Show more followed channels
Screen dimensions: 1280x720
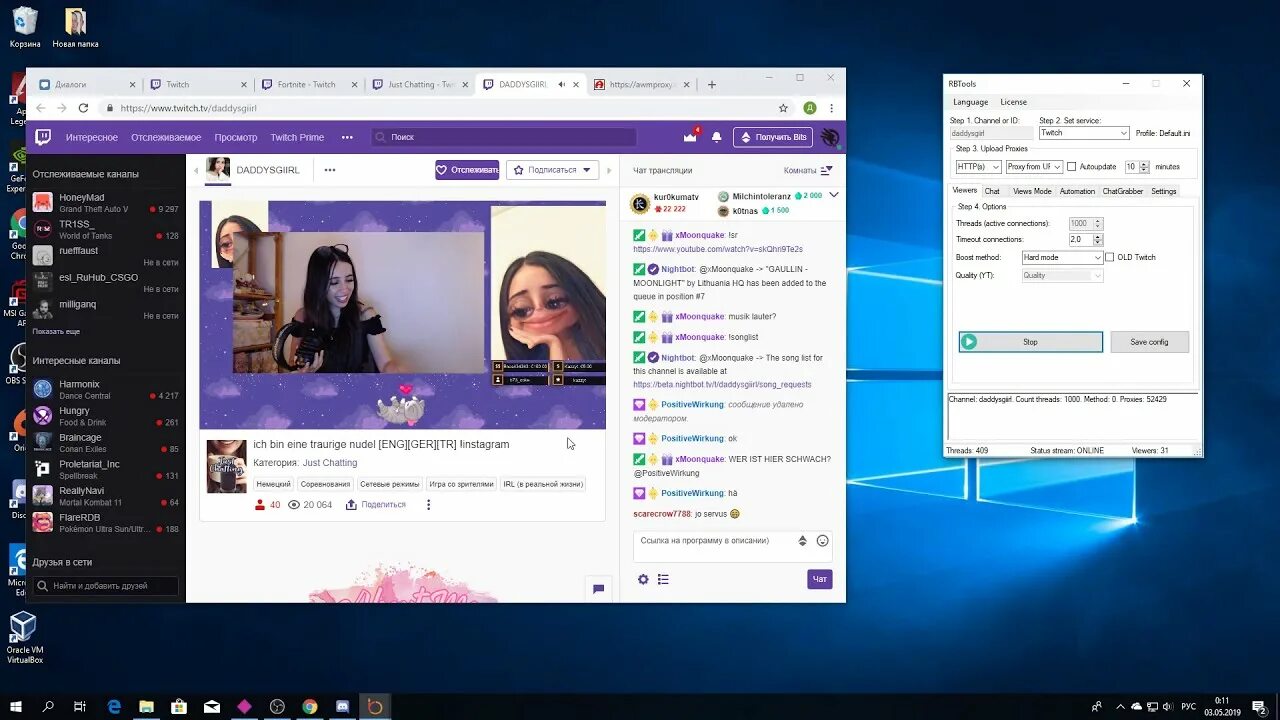click(x=56, y=331)
